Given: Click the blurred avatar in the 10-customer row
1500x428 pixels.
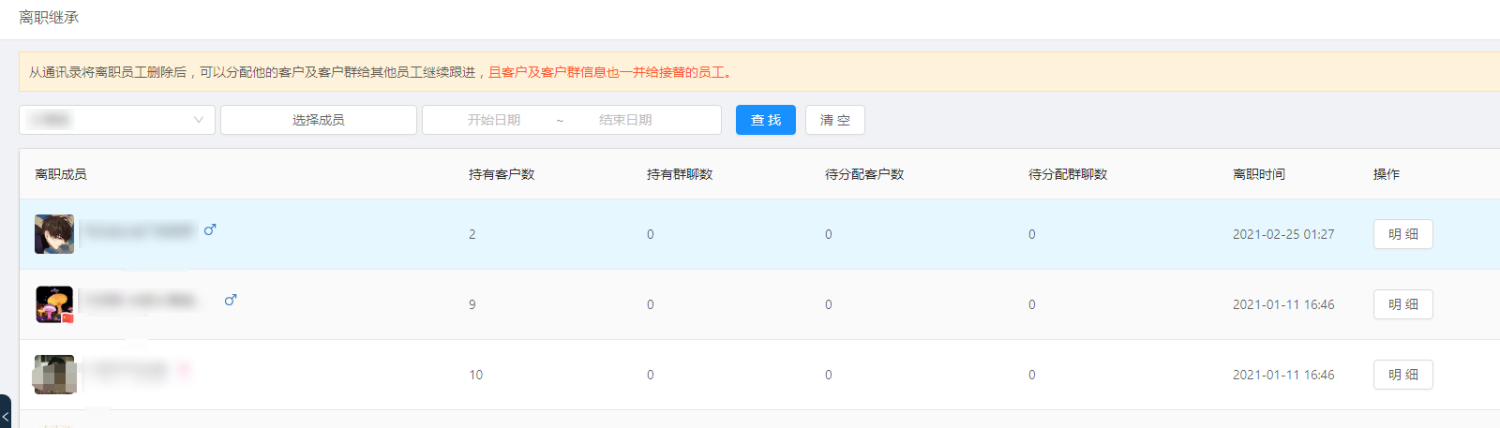Looking at the screenshot, I should [x=54, y=374].
